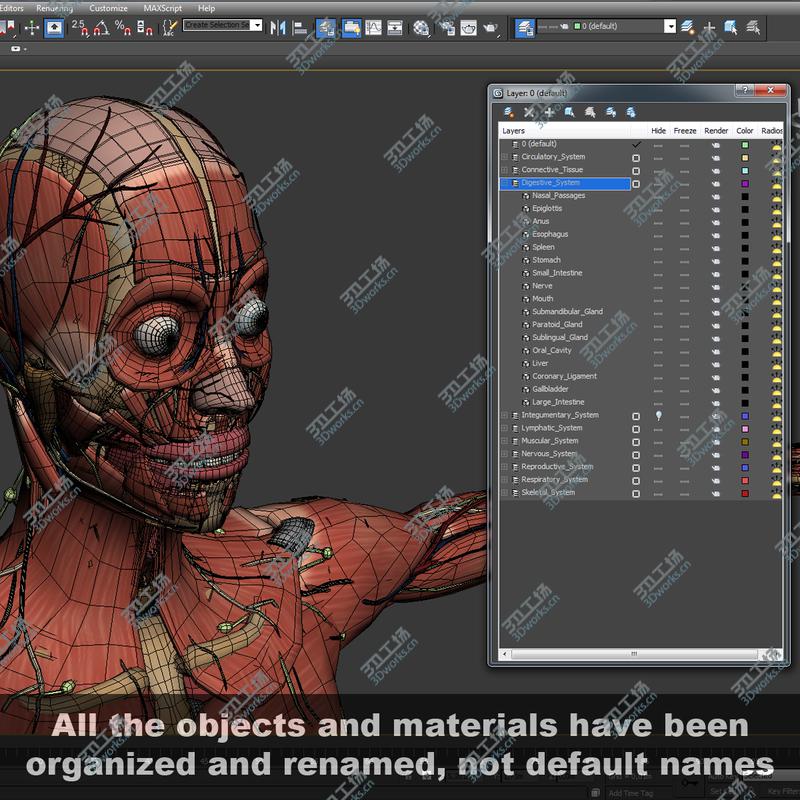Click the Freeze column header

click(685, 131)
